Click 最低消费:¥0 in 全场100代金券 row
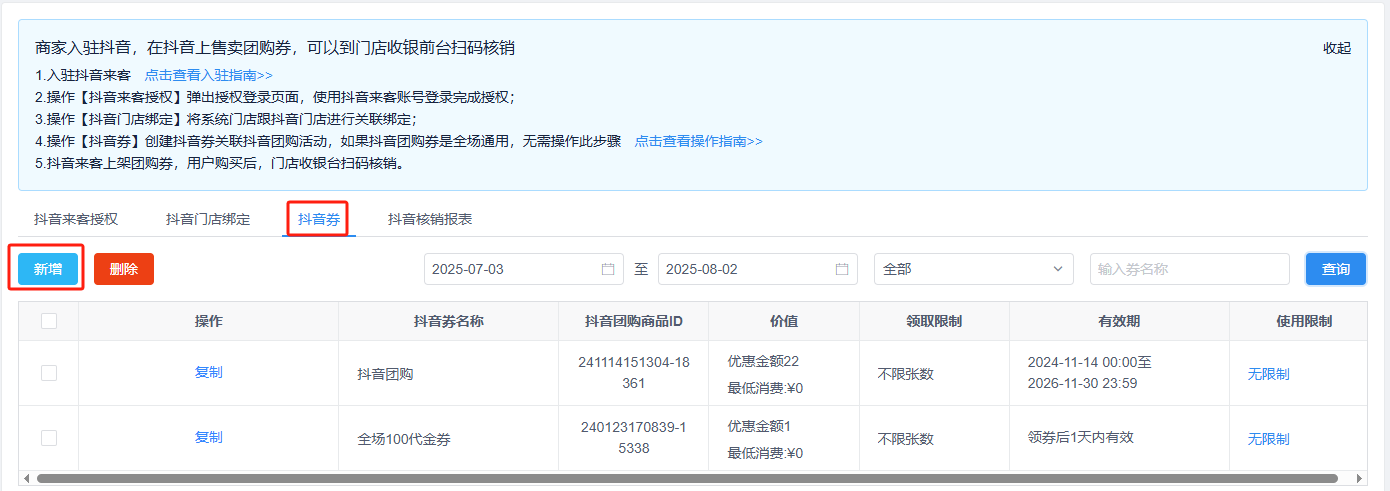This screenshot has width=1390, height=491. click(765, 453)
